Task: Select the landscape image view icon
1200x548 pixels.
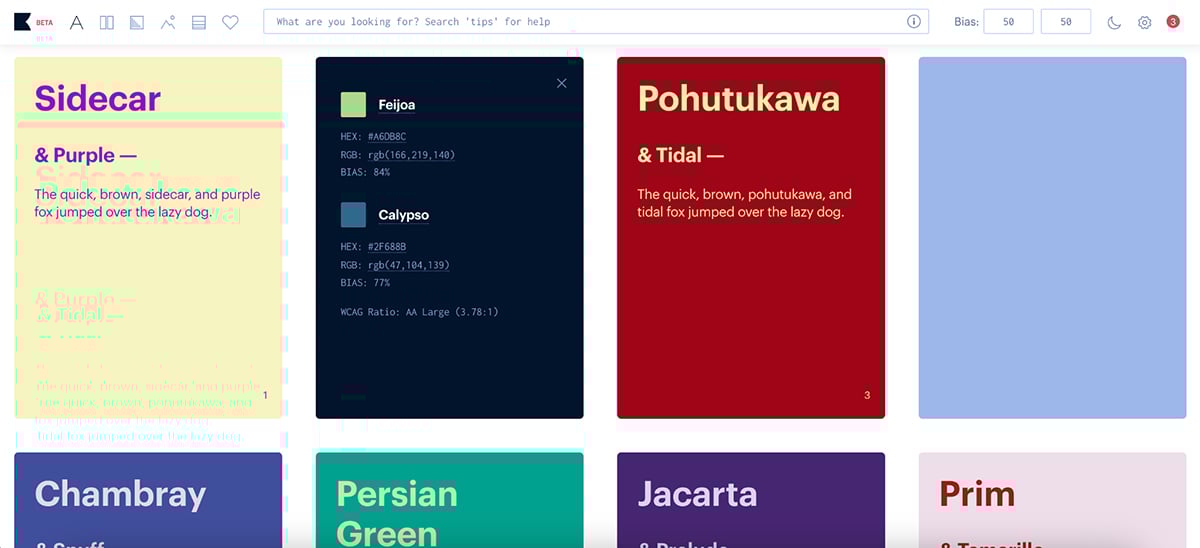Action: click(x=168, y=22)
